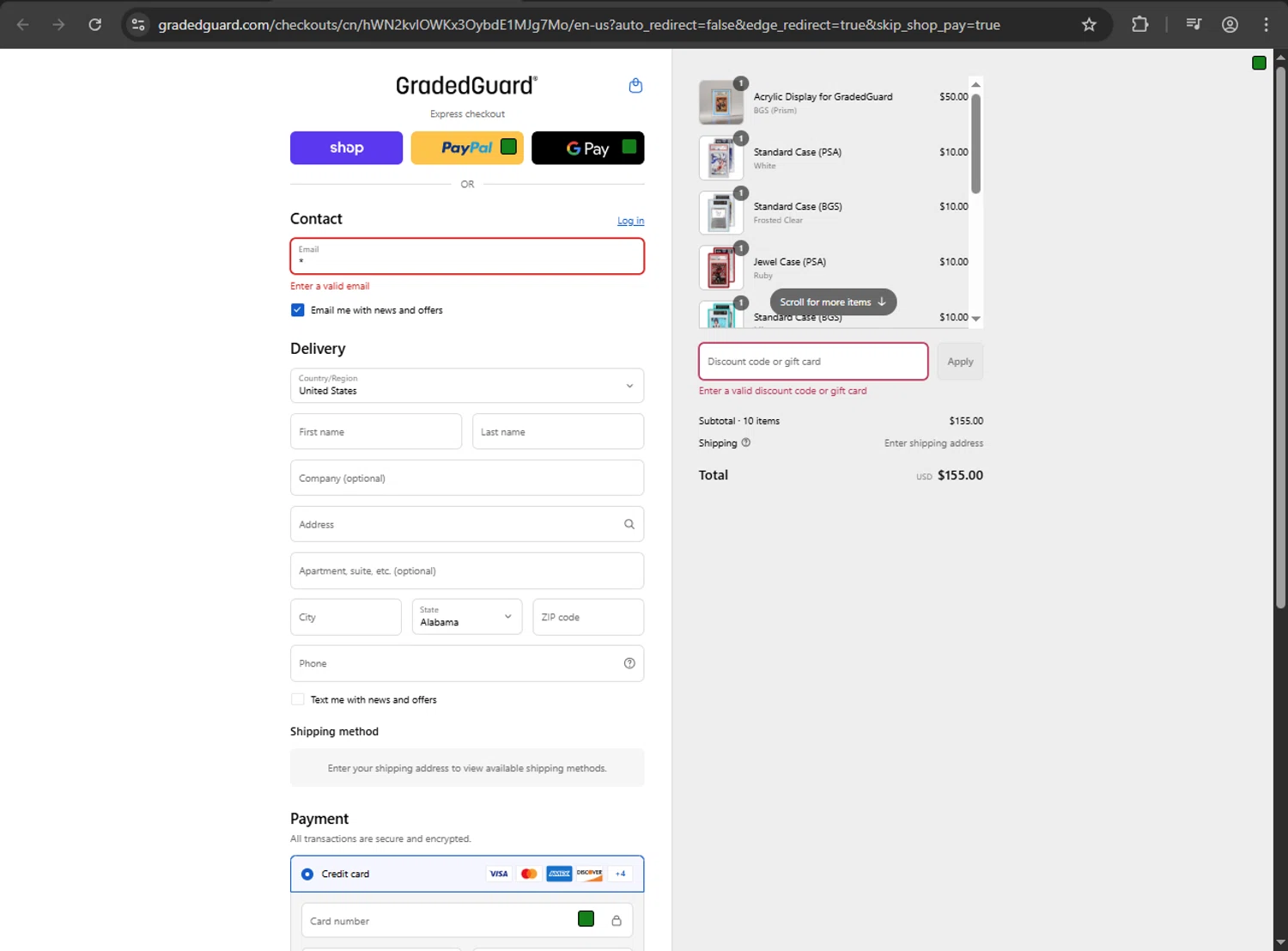Viewport: 1288px width, 951px height.
Task: Click Mastercard logo
Action: pos(529,874)
